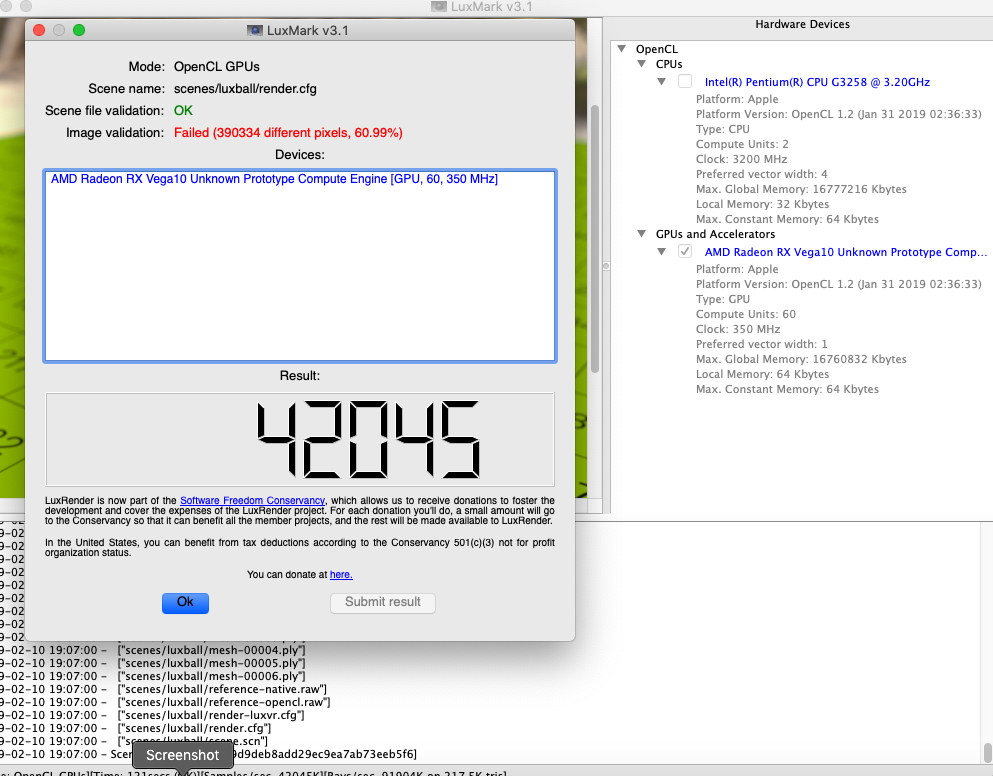Open the donate 'here.' link
This screenshot has height=776, width=993.
pyautogui.click(x=341, y=575)
